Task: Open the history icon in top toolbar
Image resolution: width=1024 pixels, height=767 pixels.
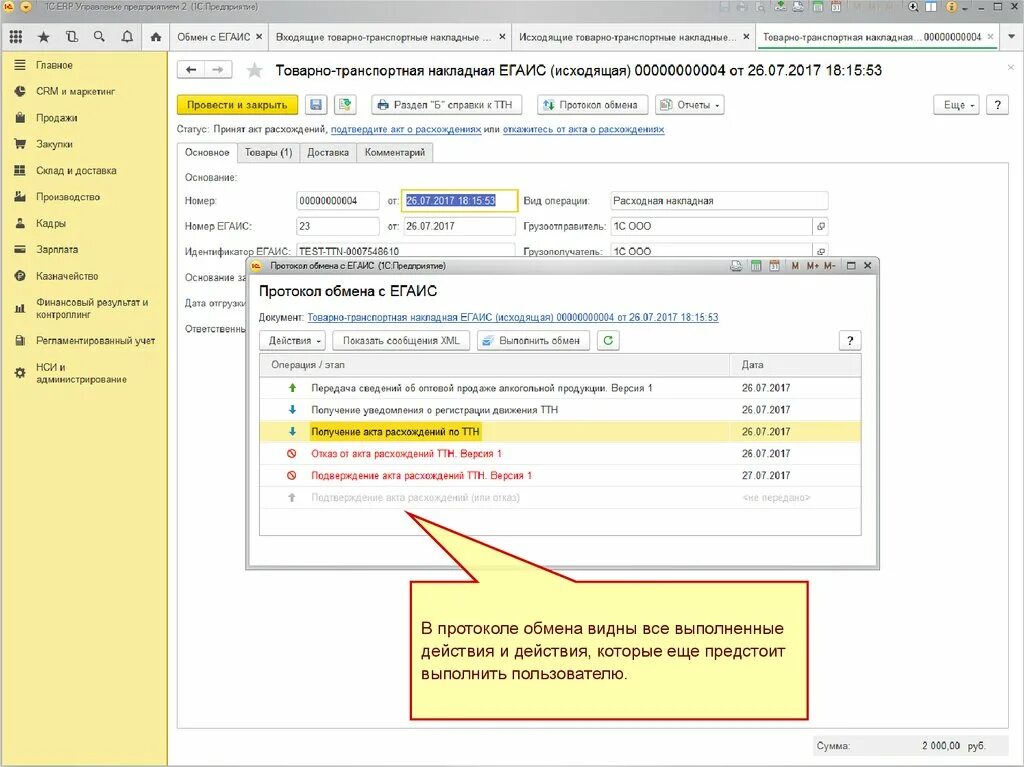Action: click(x=72, y=37)
